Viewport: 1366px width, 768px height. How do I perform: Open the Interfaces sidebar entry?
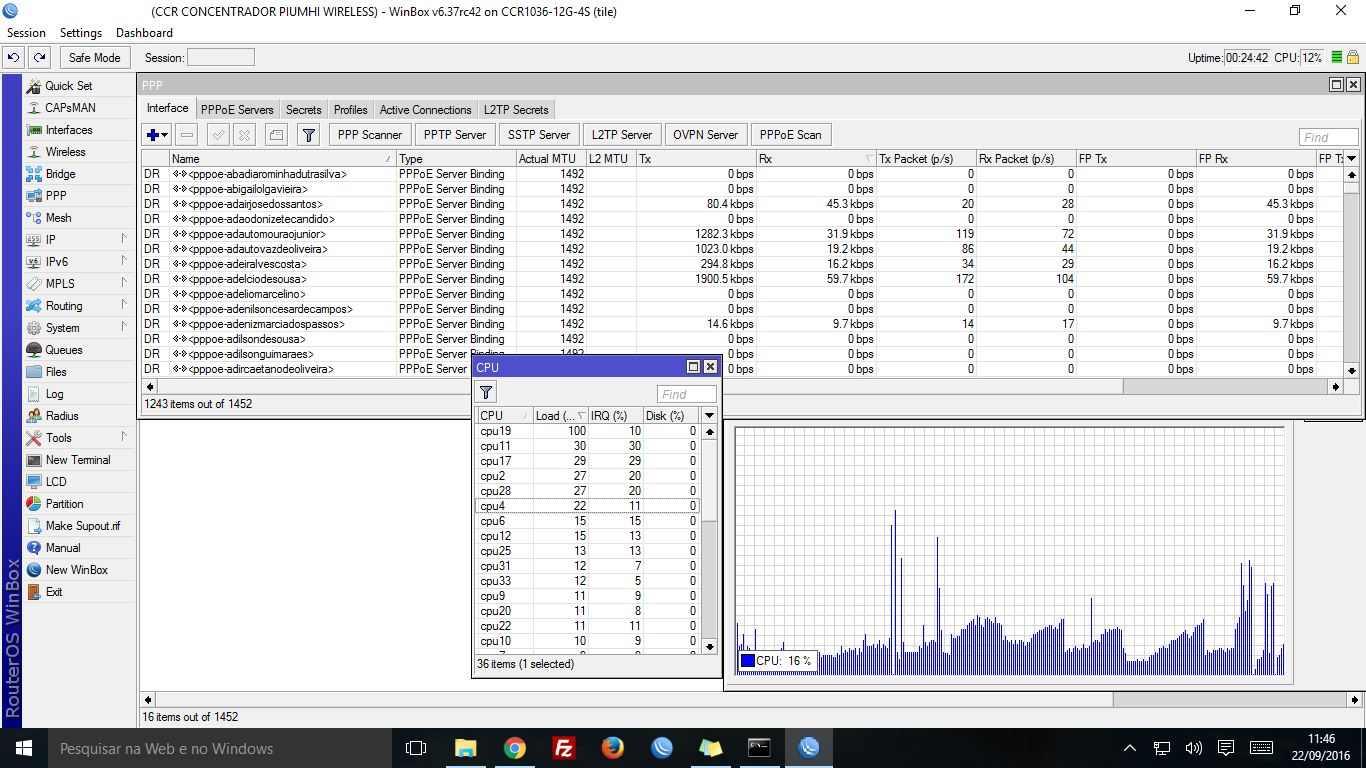point(69,130)
